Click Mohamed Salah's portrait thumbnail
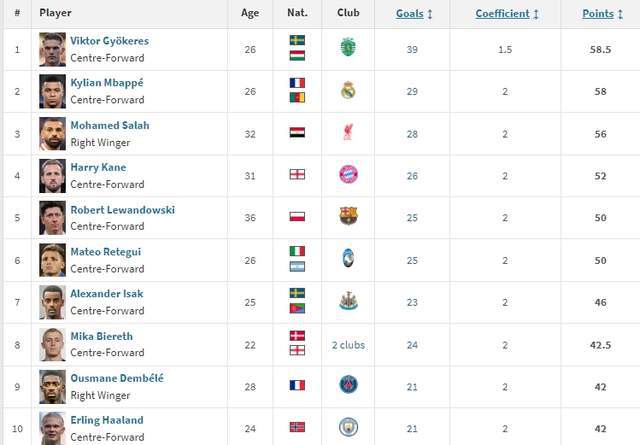640x445 pixels. [x=52, y=132]
